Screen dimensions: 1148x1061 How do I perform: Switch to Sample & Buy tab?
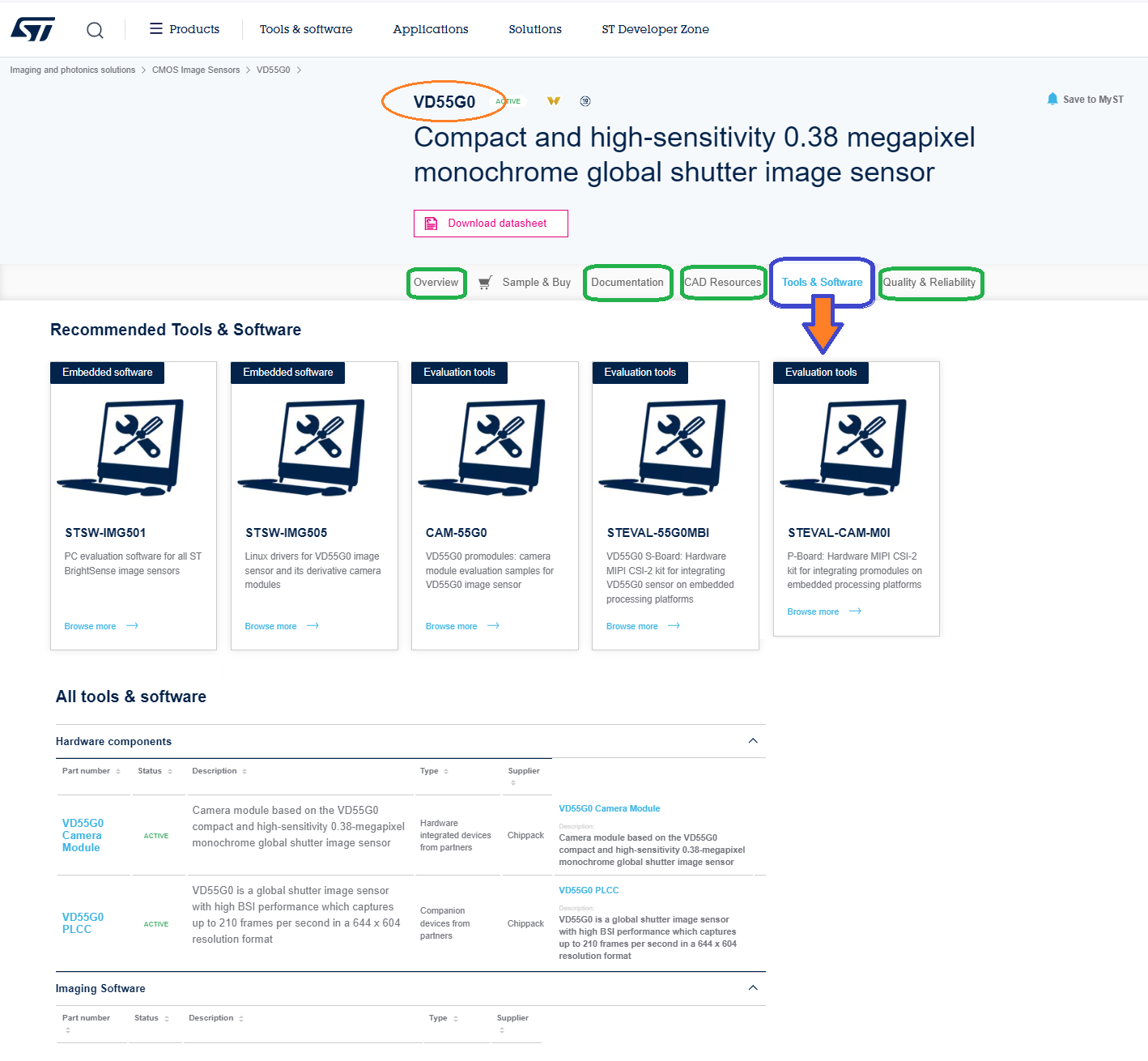536,283
